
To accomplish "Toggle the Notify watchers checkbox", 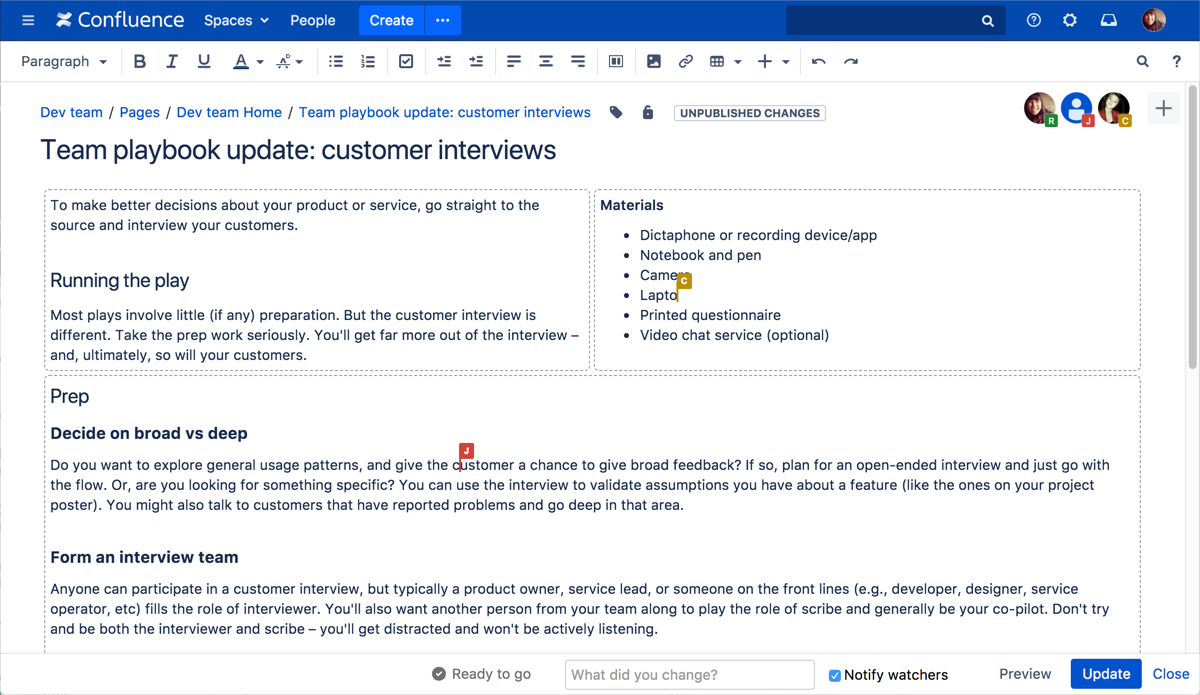I will [835, 675].
